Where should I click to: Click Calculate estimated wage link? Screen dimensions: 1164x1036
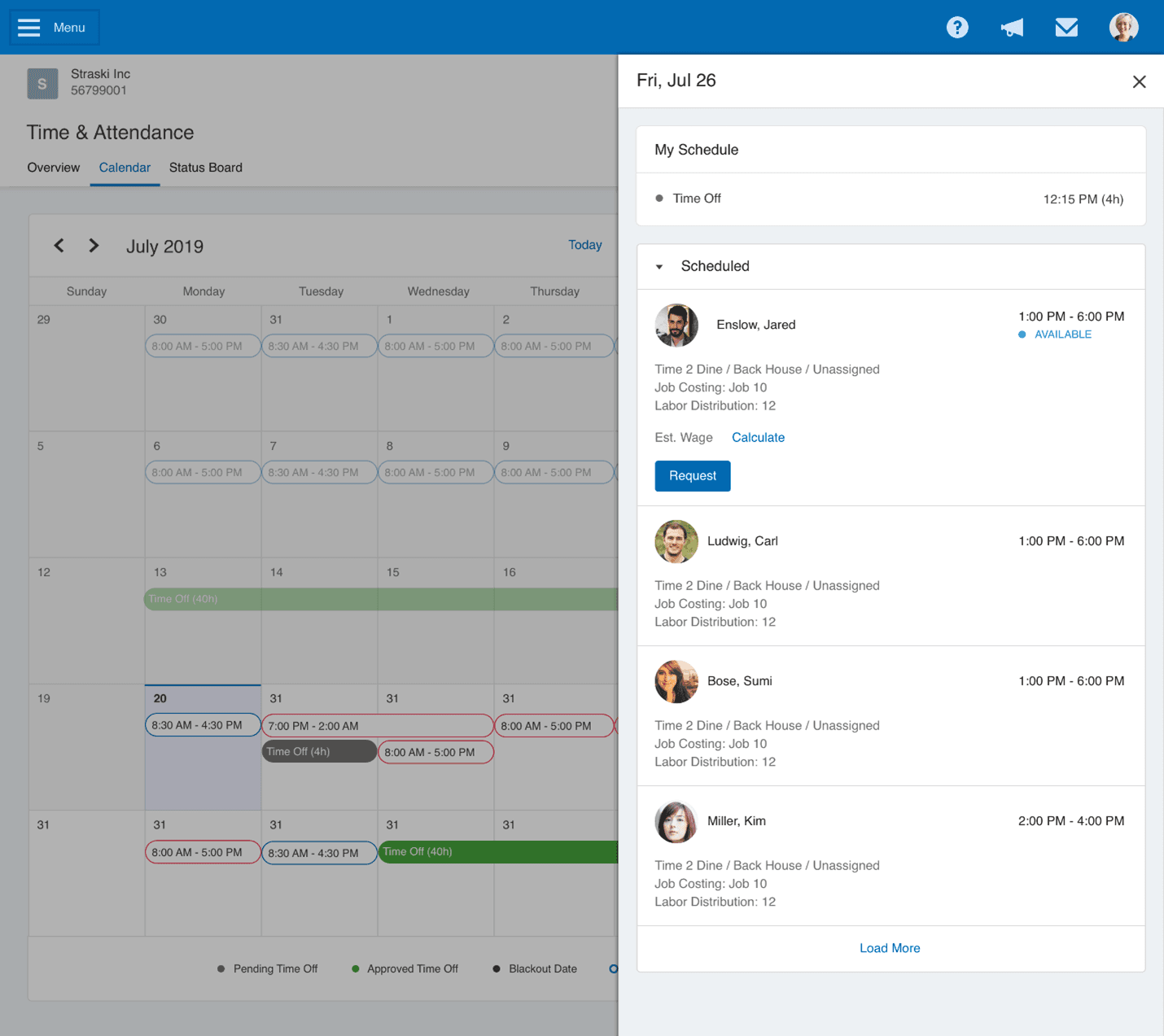coord(758,438)
